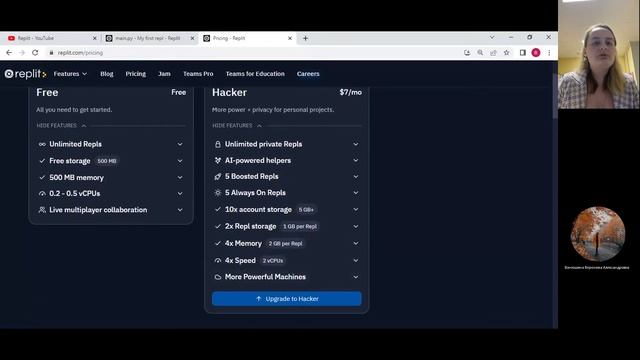Open the Jam navbar link

click(x=164, y=74)
